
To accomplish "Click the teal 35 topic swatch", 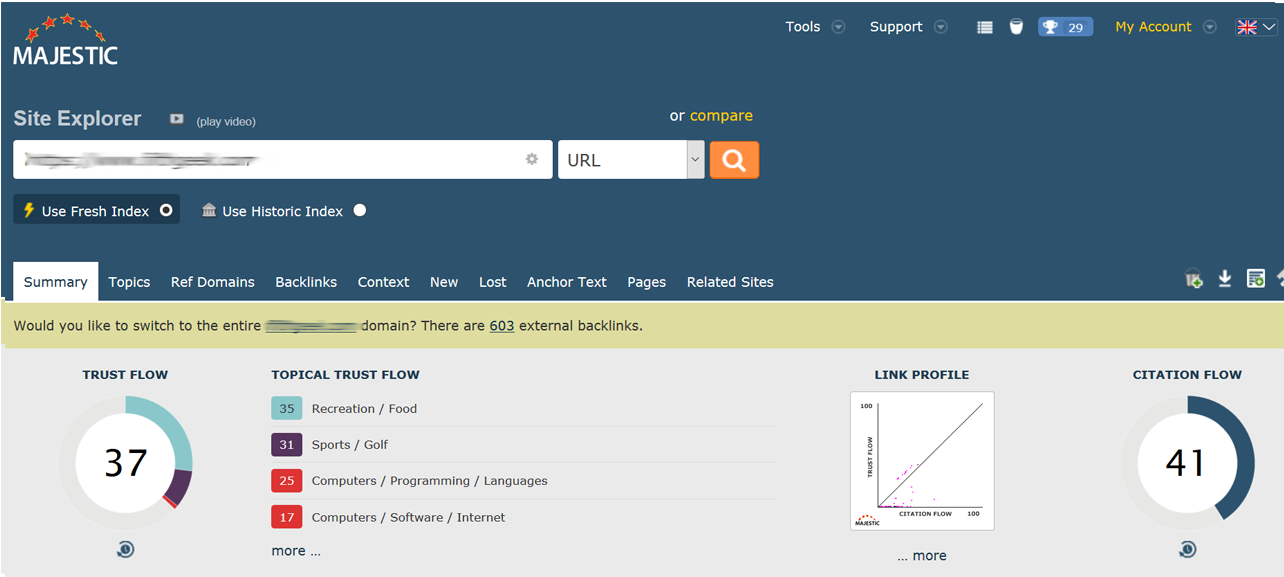I will tap(287, 408).
